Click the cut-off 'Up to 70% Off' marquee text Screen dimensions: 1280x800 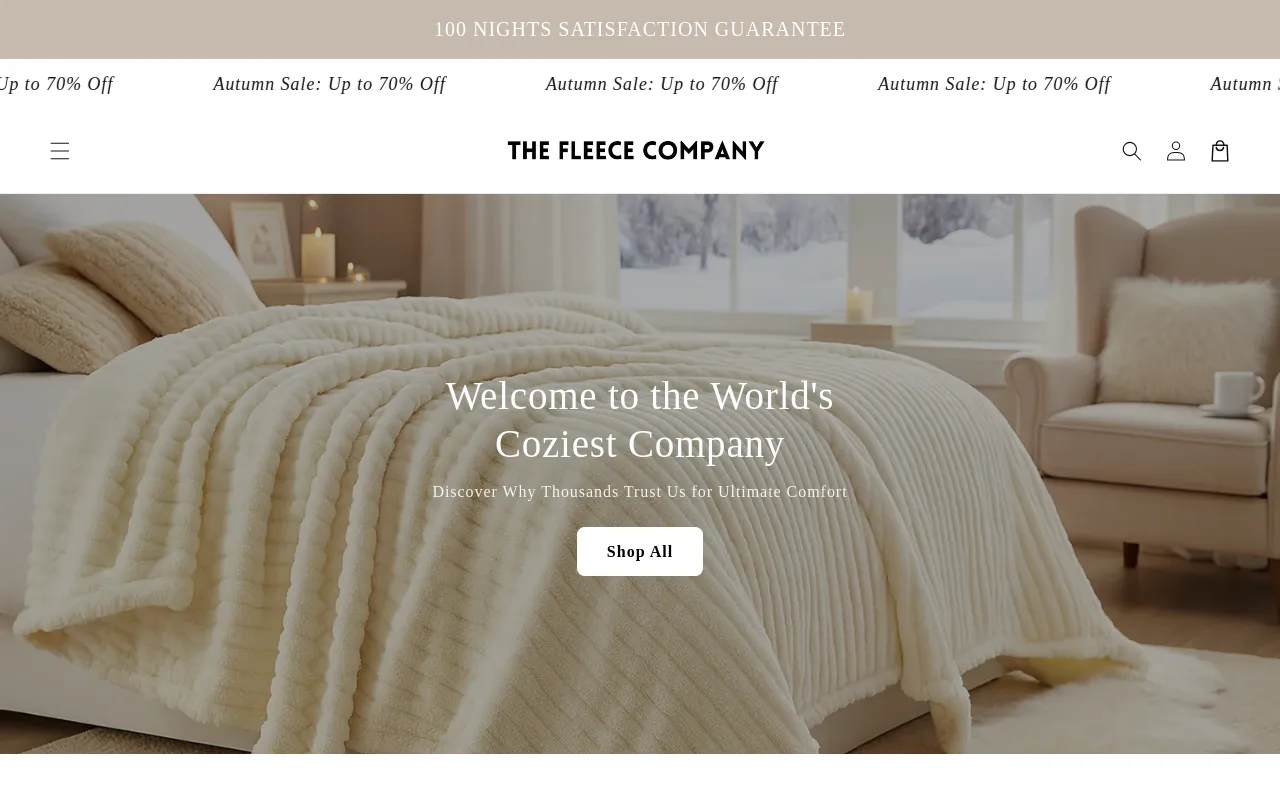pos(57,84)
